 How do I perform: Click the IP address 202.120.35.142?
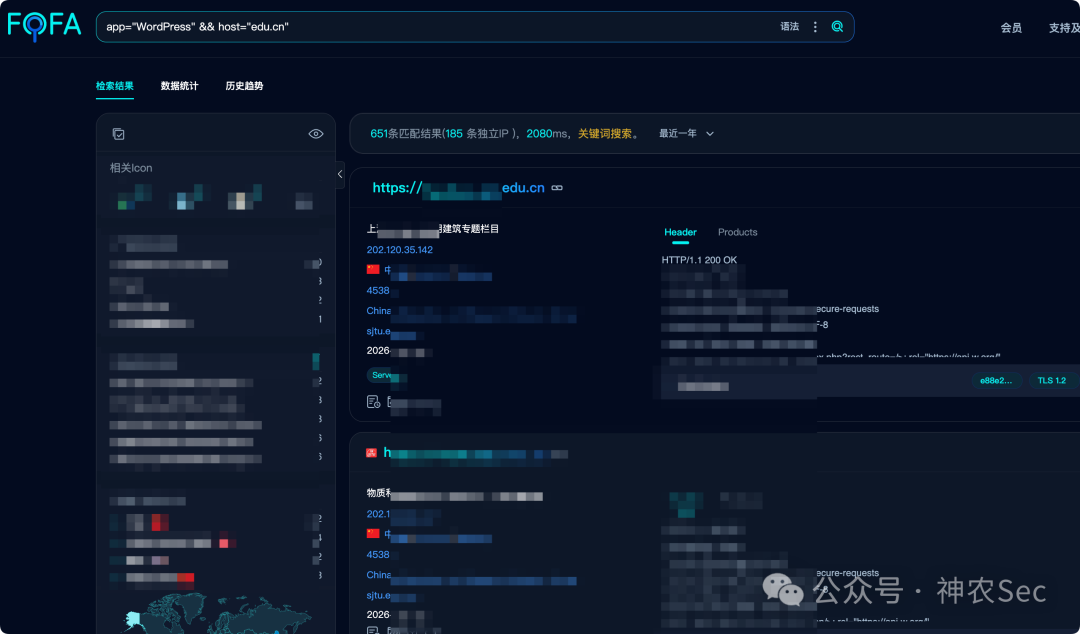(x=399, y=250)
